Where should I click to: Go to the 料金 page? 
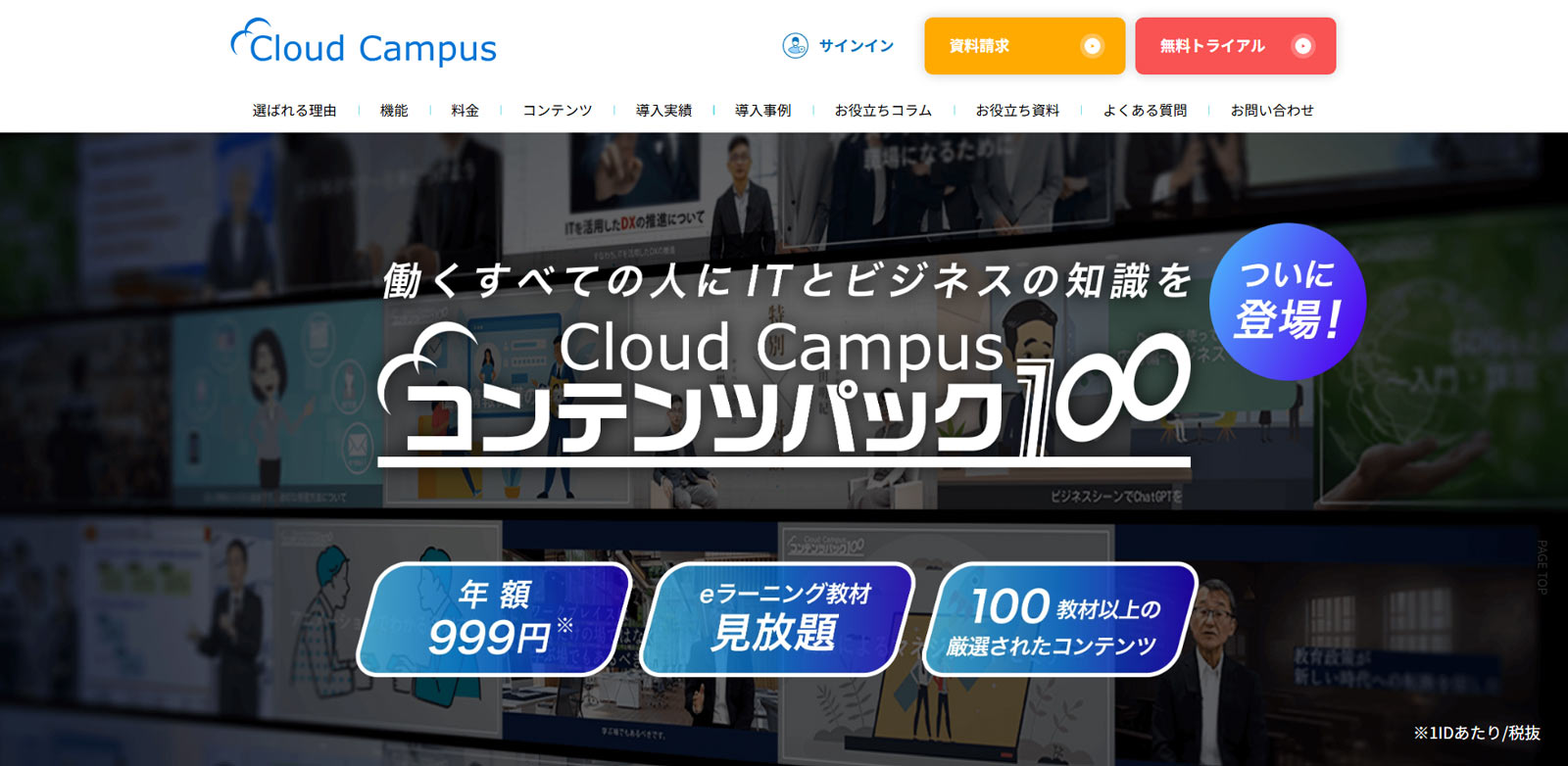coord(465,111)
